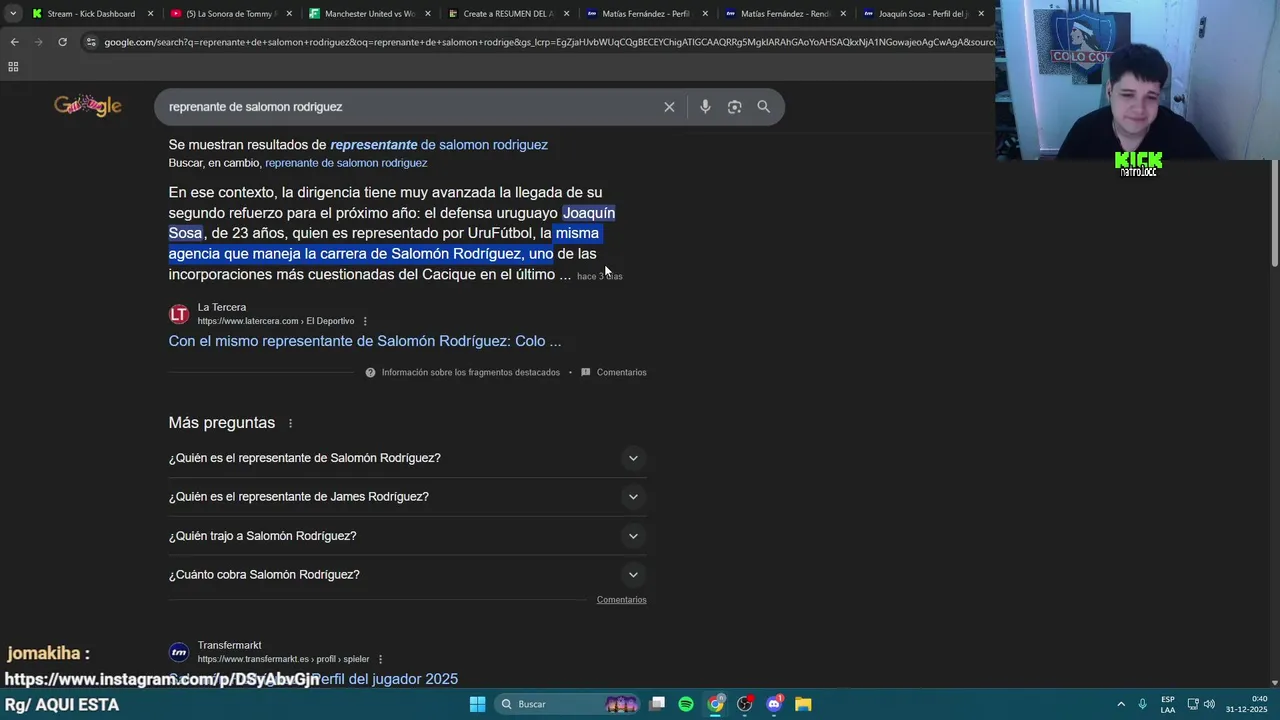1280x720 pixels.
Task: Start Google voice search with microphone
Action: 705,107
